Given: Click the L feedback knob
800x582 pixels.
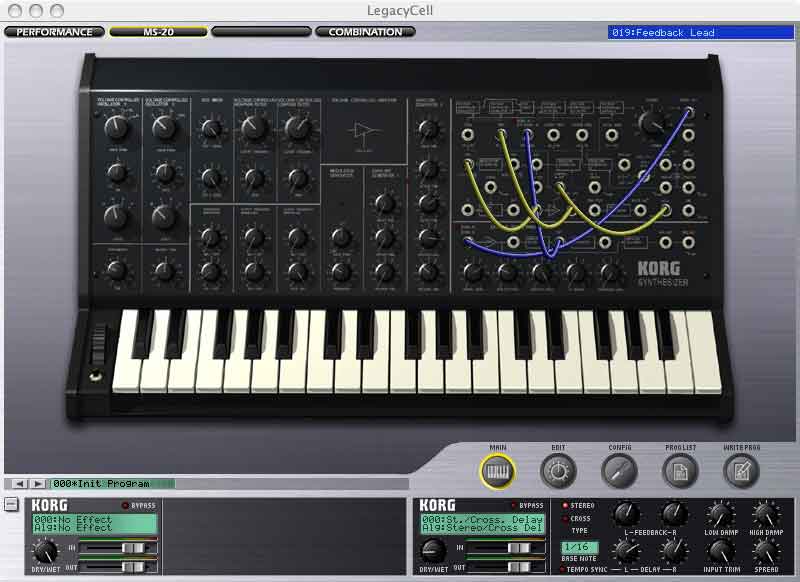Looking at the screenshot, I should point(626,514).
